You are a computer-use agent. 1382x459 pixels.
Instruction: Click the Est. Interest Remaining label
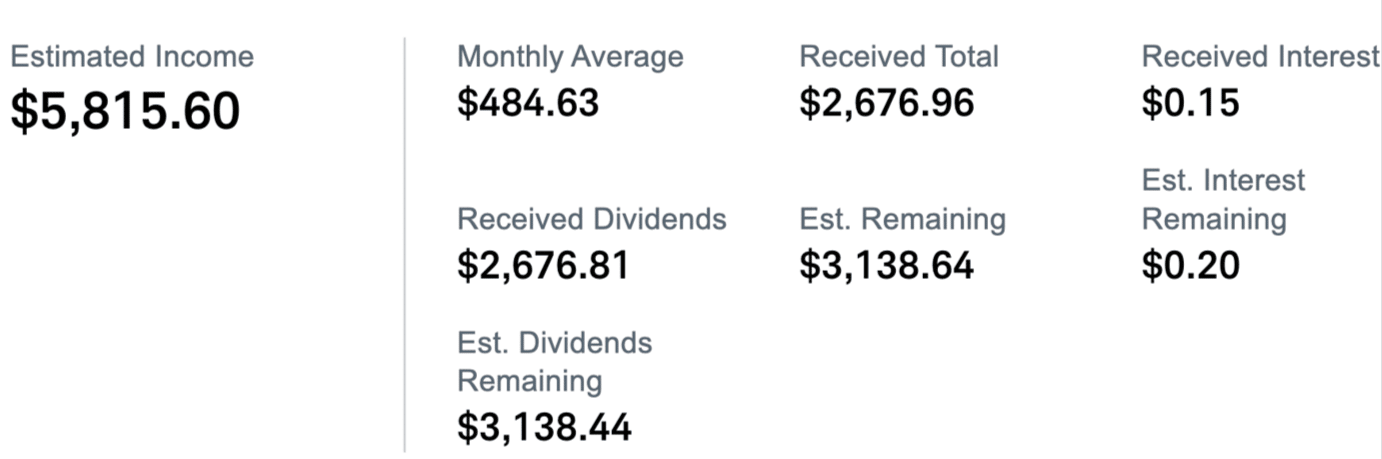pyautogui.click(x=1224, y=199)
